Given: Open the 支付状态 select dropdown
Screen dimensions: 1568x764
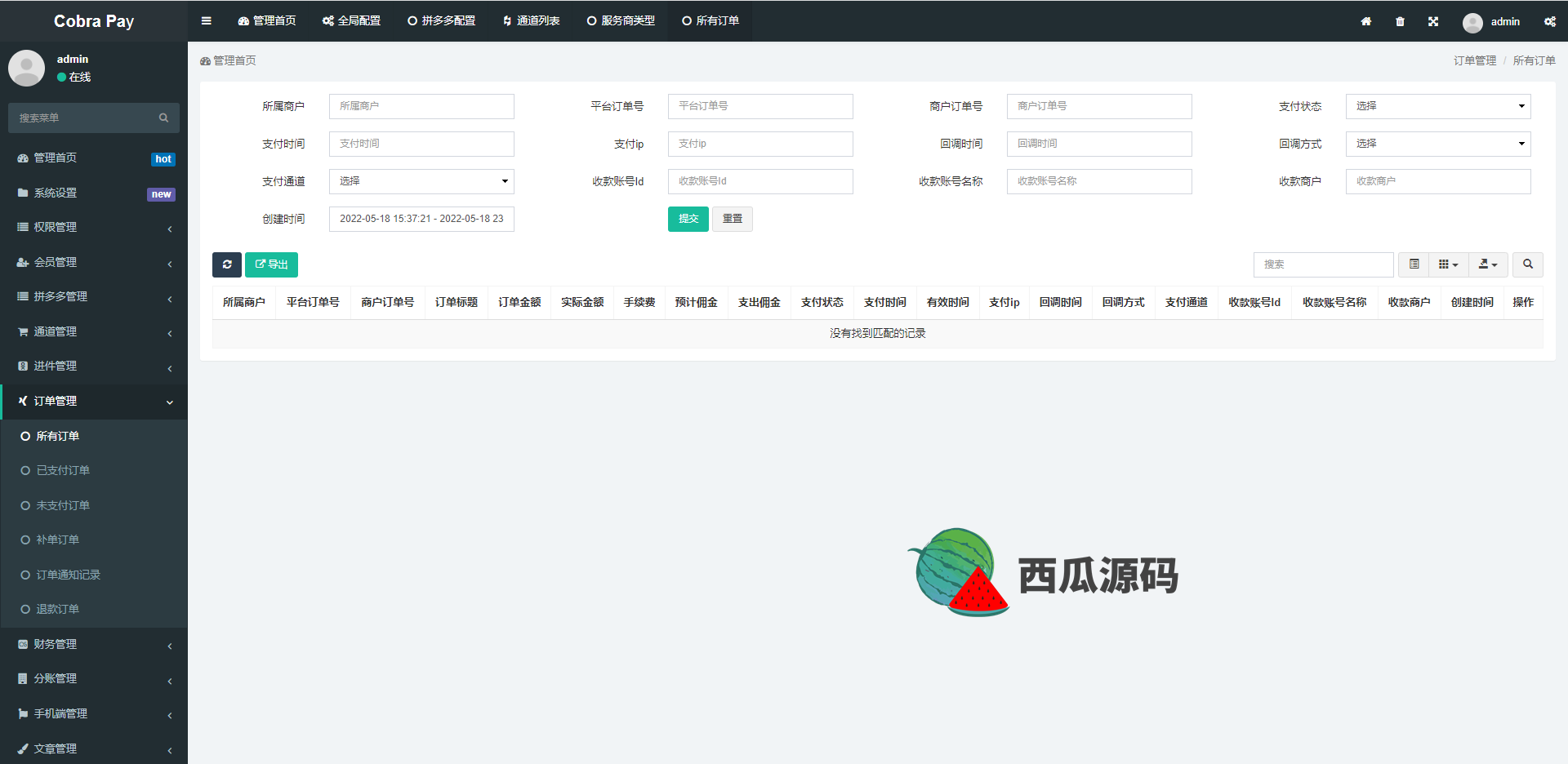Looking at the screenshot, I should point(1437,106).
